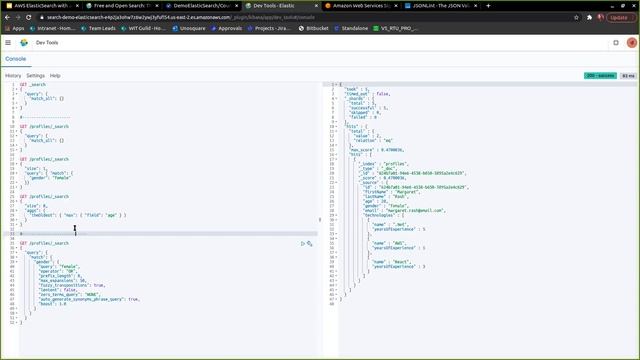The width and height of the screenshot is (640, 360).
Task: Click the response time badge
Action: point(628,76)
